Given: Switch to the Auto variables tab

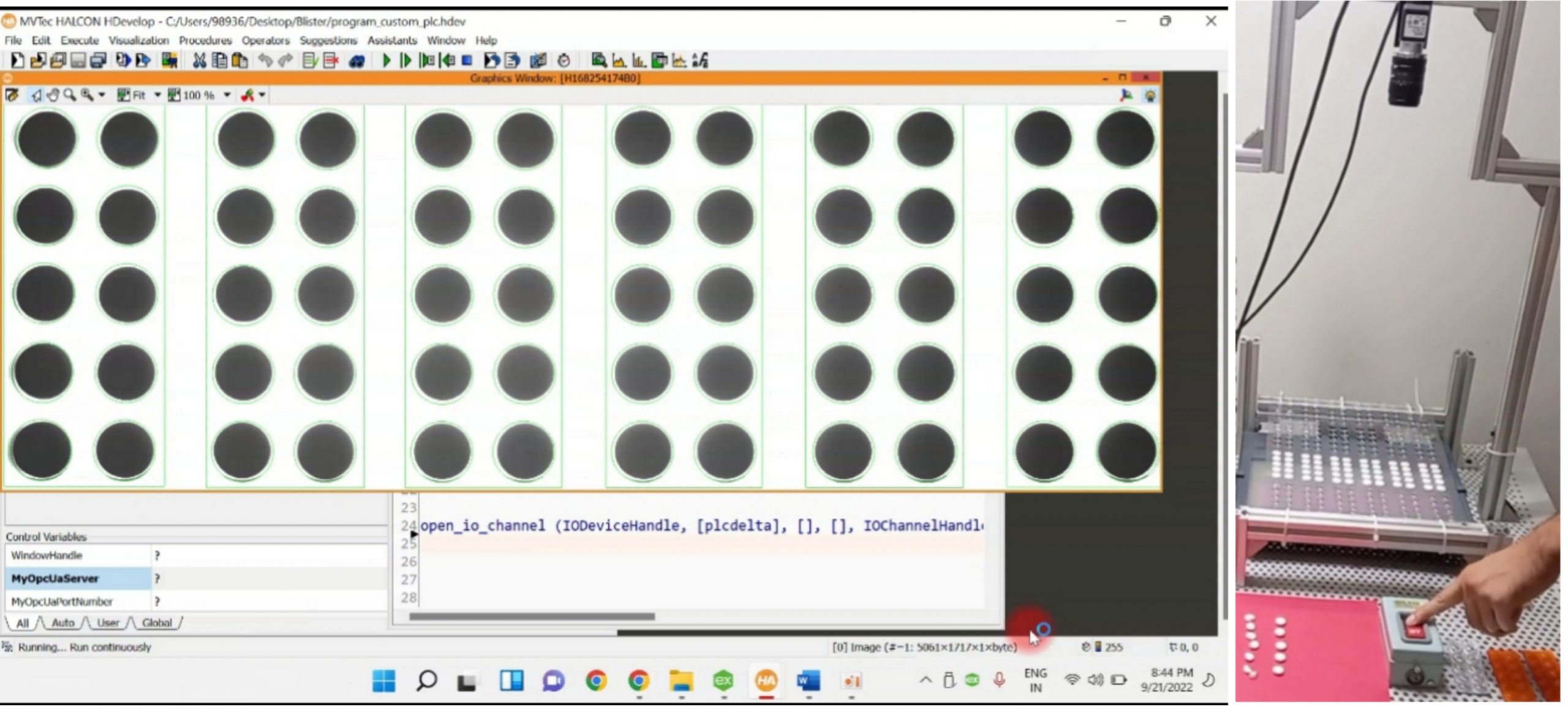Looking at the screenshot, I should tap(63, 623).
